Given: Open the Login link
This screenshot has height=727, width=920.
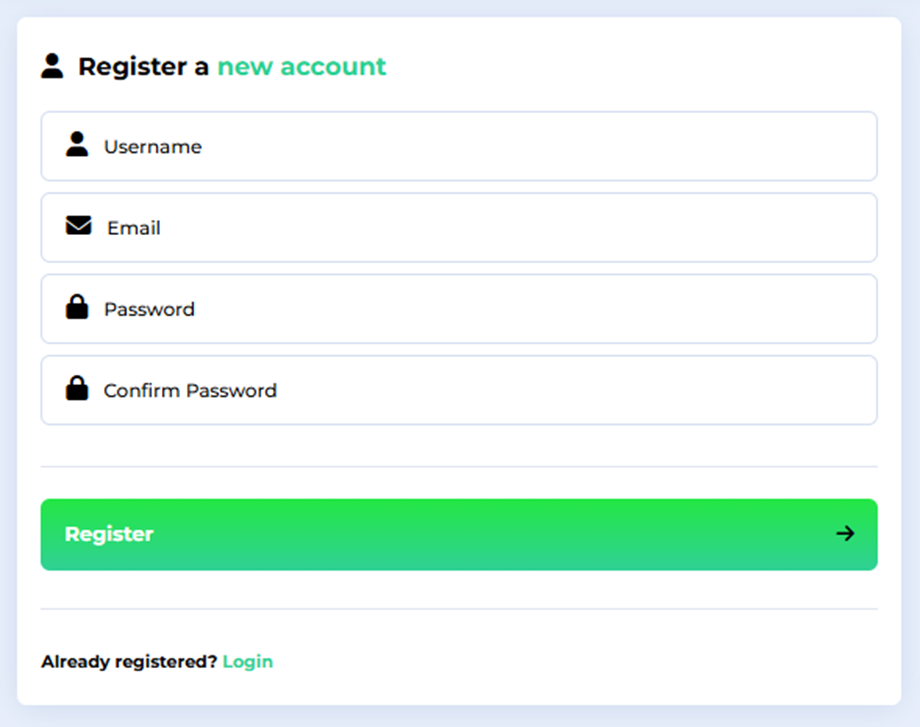Looking at the screenshot, I should coord(248,662).
